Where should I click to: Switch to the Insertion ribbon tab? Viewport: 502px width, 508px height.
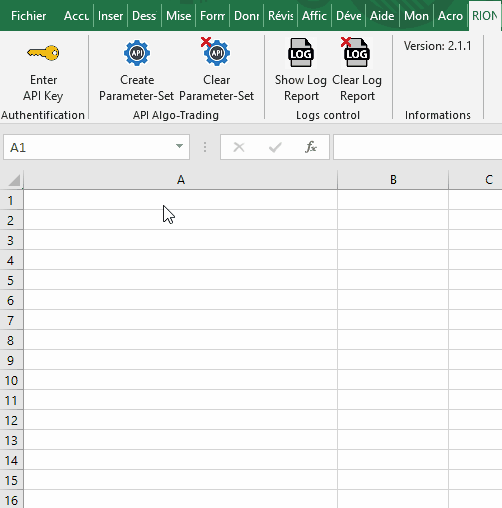(x=110, y=16)
